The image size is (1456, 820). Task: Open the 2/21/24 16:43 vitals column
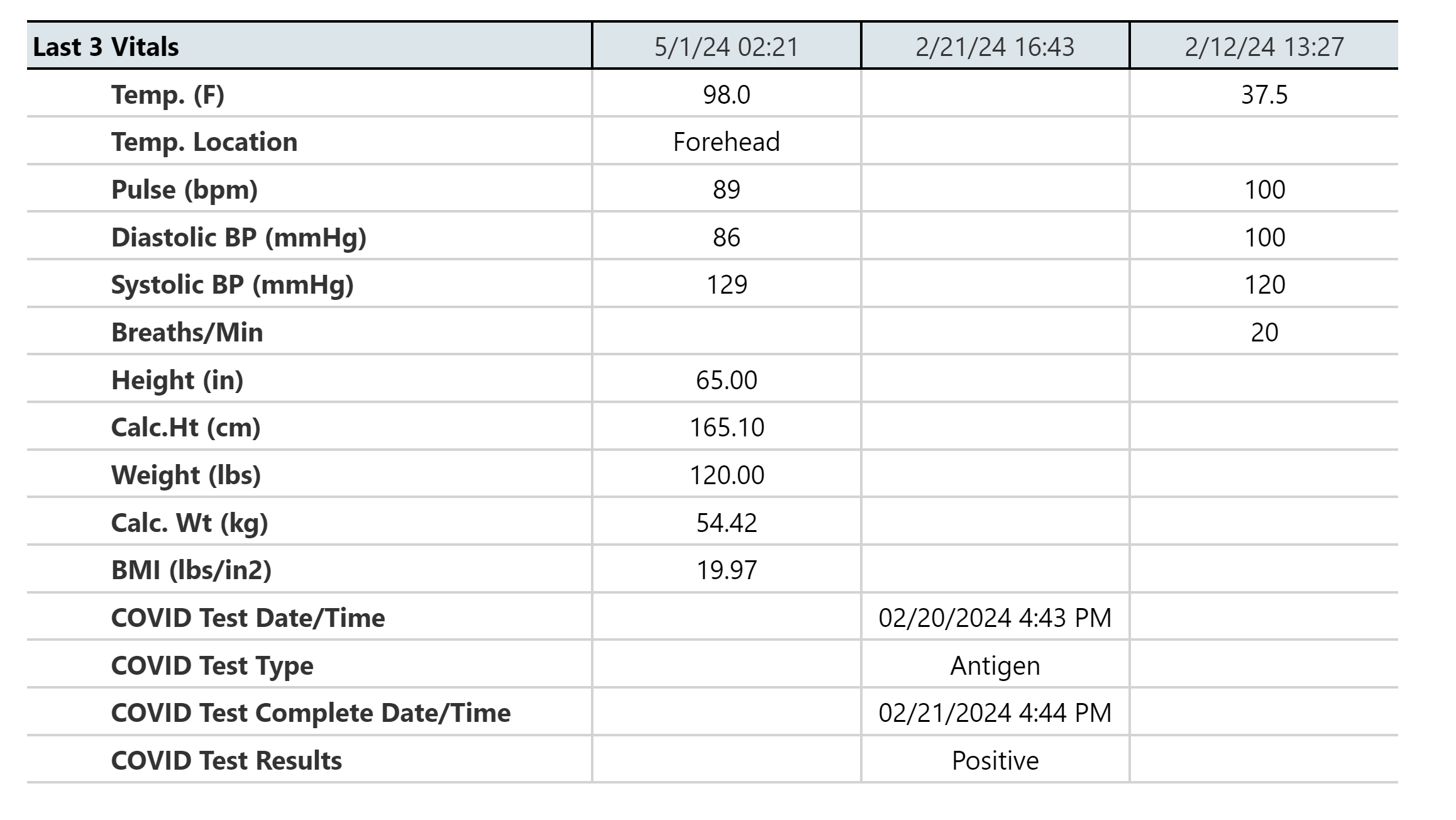point(995,47)
